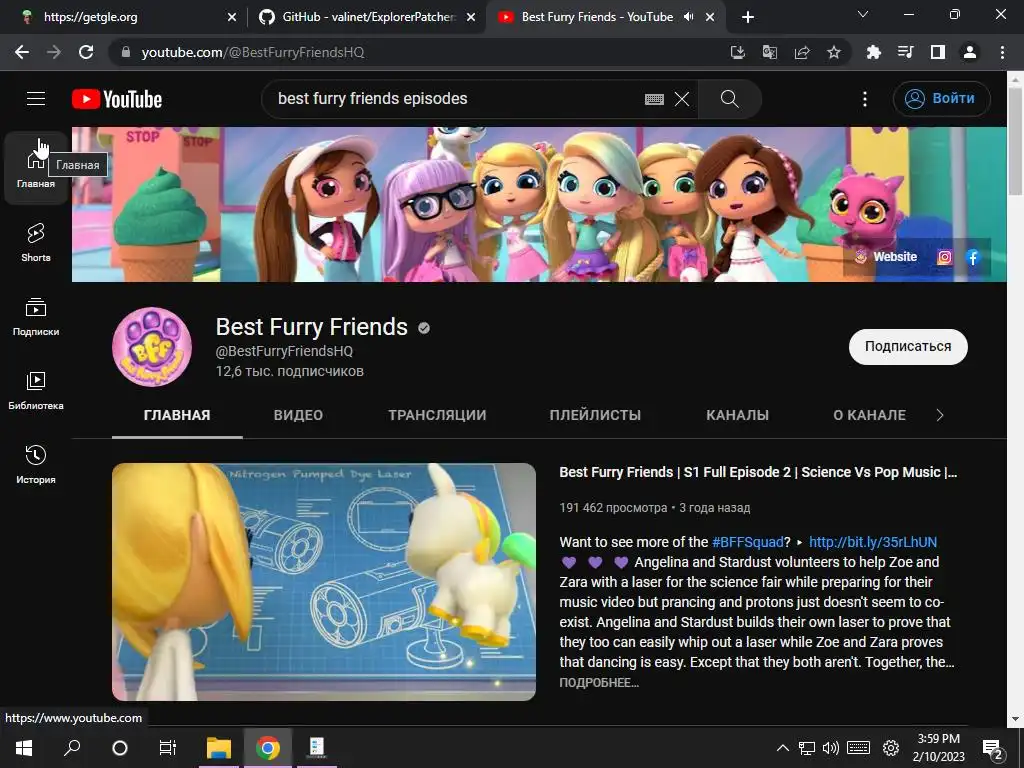Viewport: 1024px width, 768px height.
Task: Mute the Best Furry Friends tab audio icon
Action: (688, 17)
